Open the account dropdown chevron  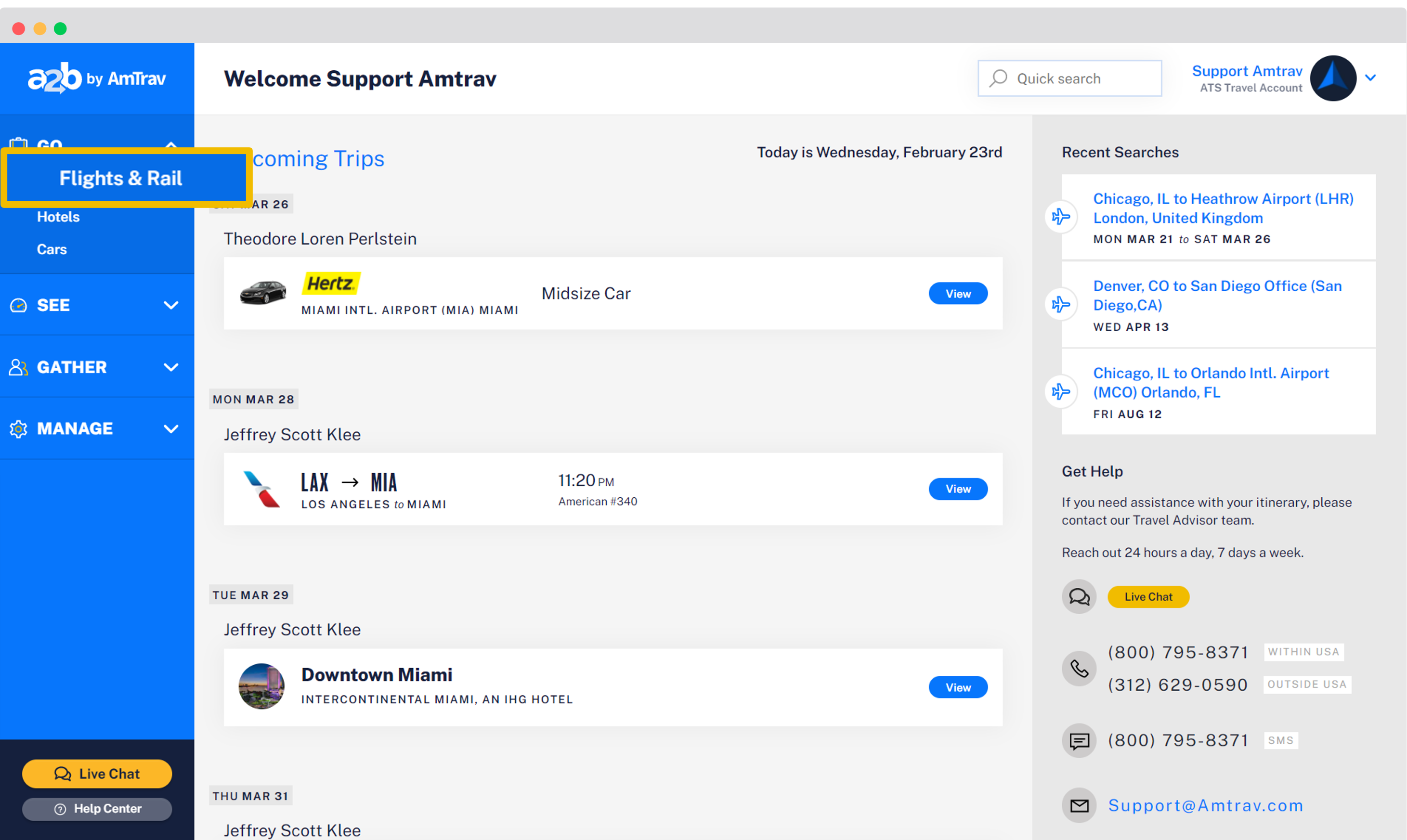click(1370, 78)
